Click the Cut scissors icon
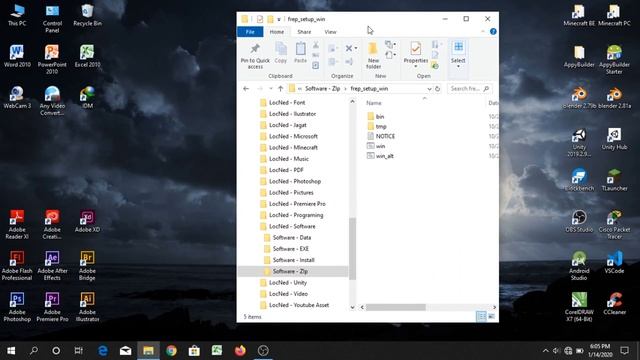The image size is (640, 360). click(x=316, y=45)
